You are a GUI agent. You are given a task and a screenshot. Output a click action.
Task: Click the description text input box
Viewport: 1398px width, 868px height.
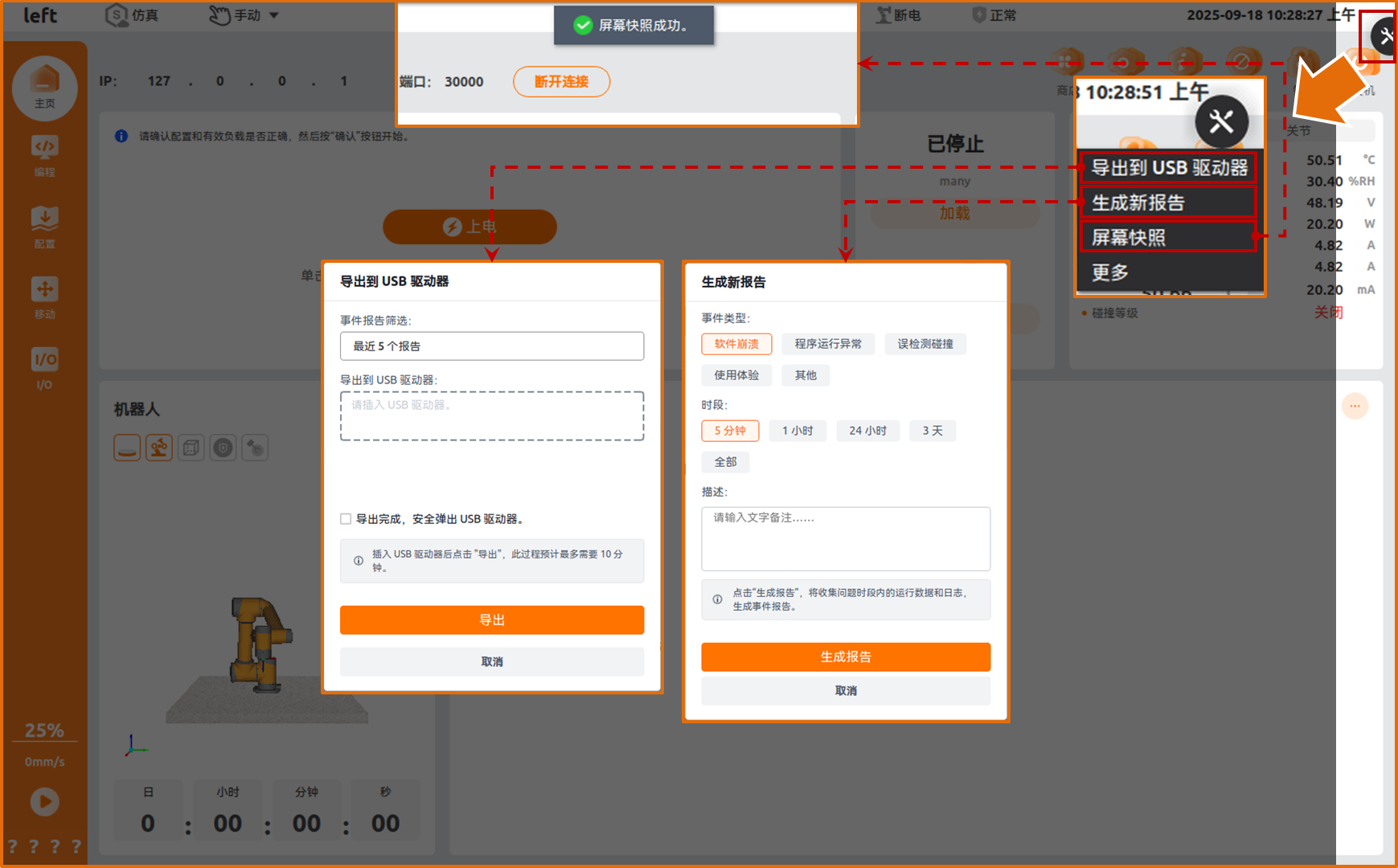(845, 538)
